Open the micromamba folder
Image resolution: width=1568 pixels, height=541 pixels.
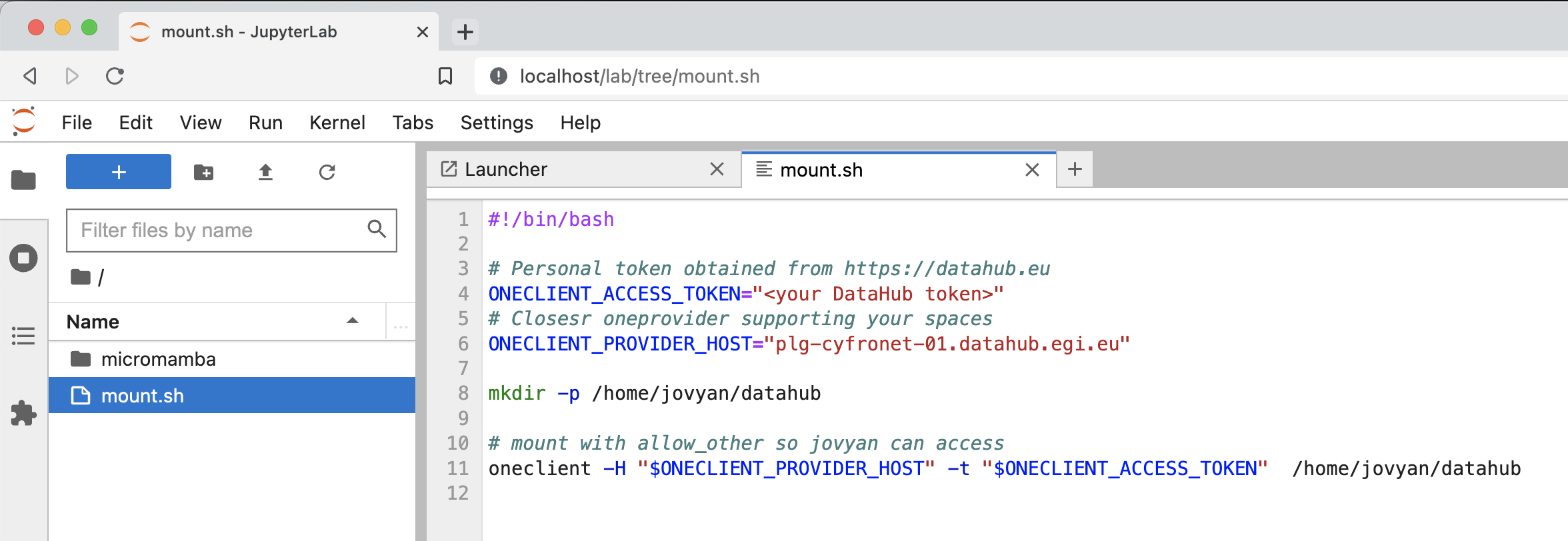(158, 360)
